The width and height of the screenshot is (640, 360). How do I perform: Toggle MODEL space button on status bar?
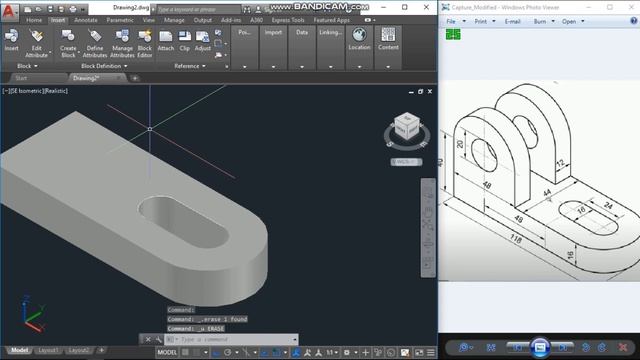pyautogui.click(x=167, y=352)
